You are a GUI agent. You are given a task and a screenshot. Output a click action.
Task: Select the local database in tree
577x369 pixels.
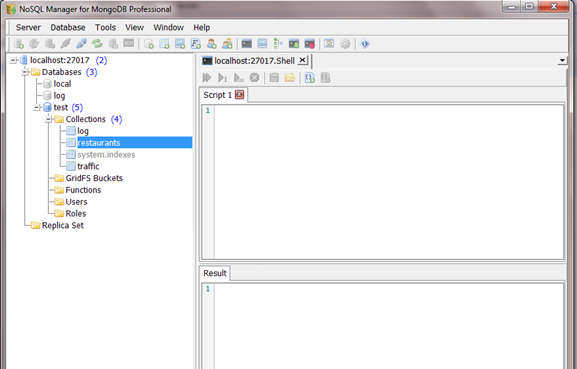click(x=62, y=84)
